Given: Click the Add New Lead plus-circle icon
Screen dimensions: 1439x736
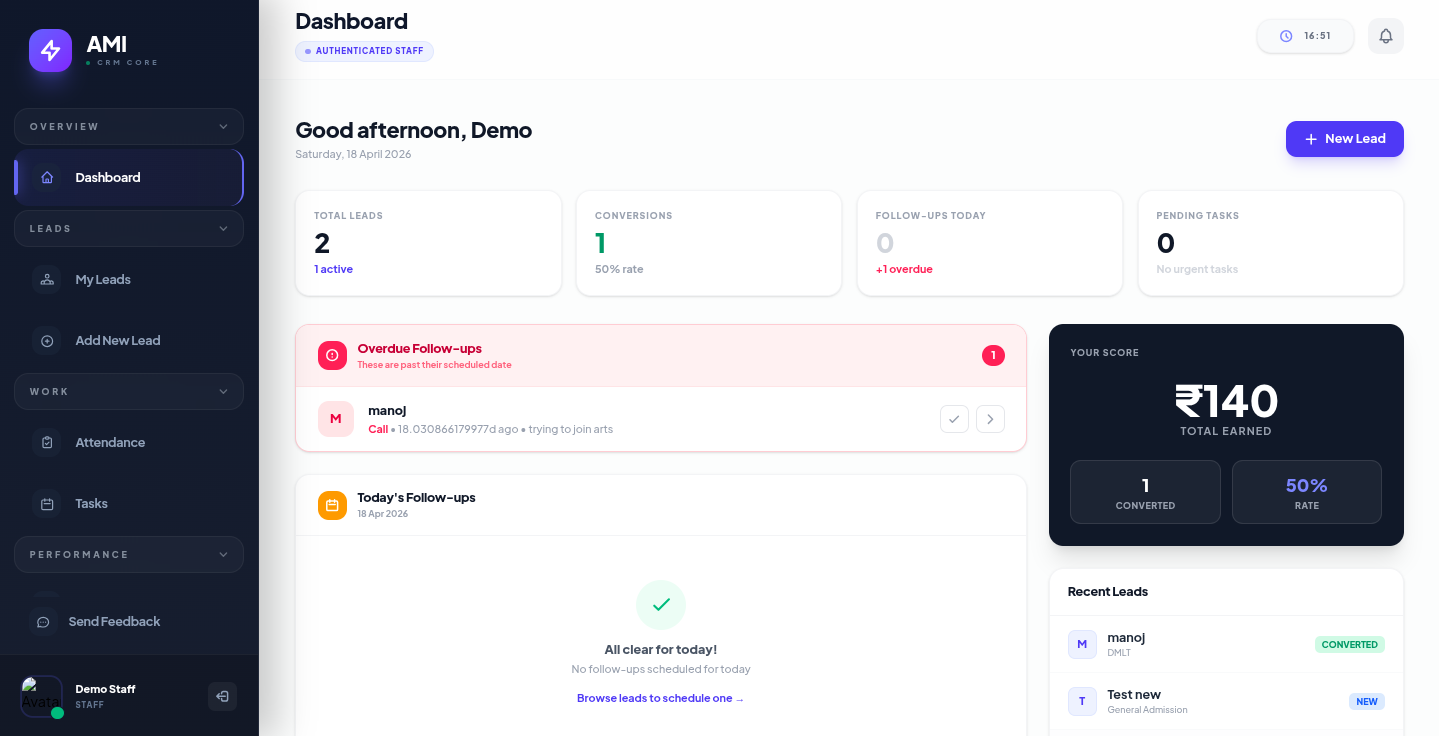Looking at the screenshot, I should [x=47, y=340].
